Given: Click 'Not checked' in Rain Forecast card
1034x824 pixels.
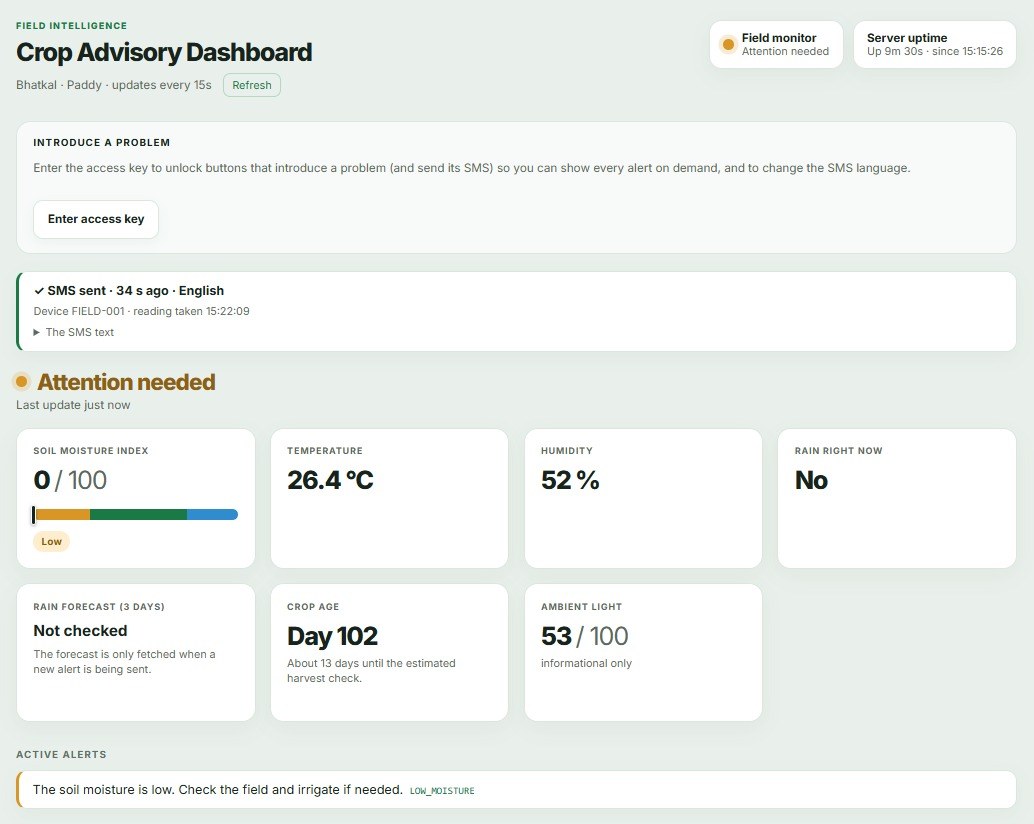Looking at the screenshot, I should 80,631.
